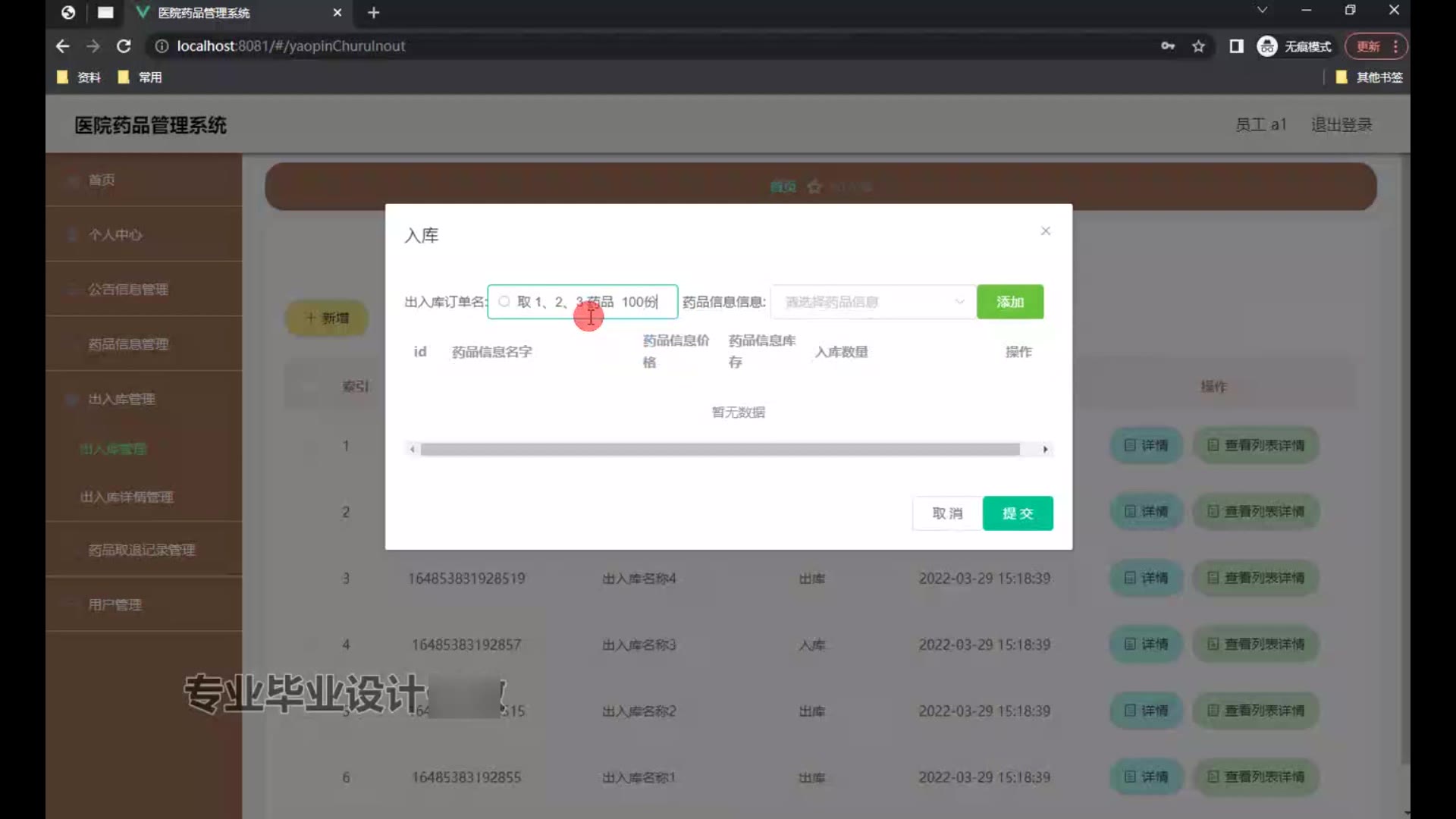Open the 其他书签 bookmarks folder

pyautogui.click(x=1369, y=77)
